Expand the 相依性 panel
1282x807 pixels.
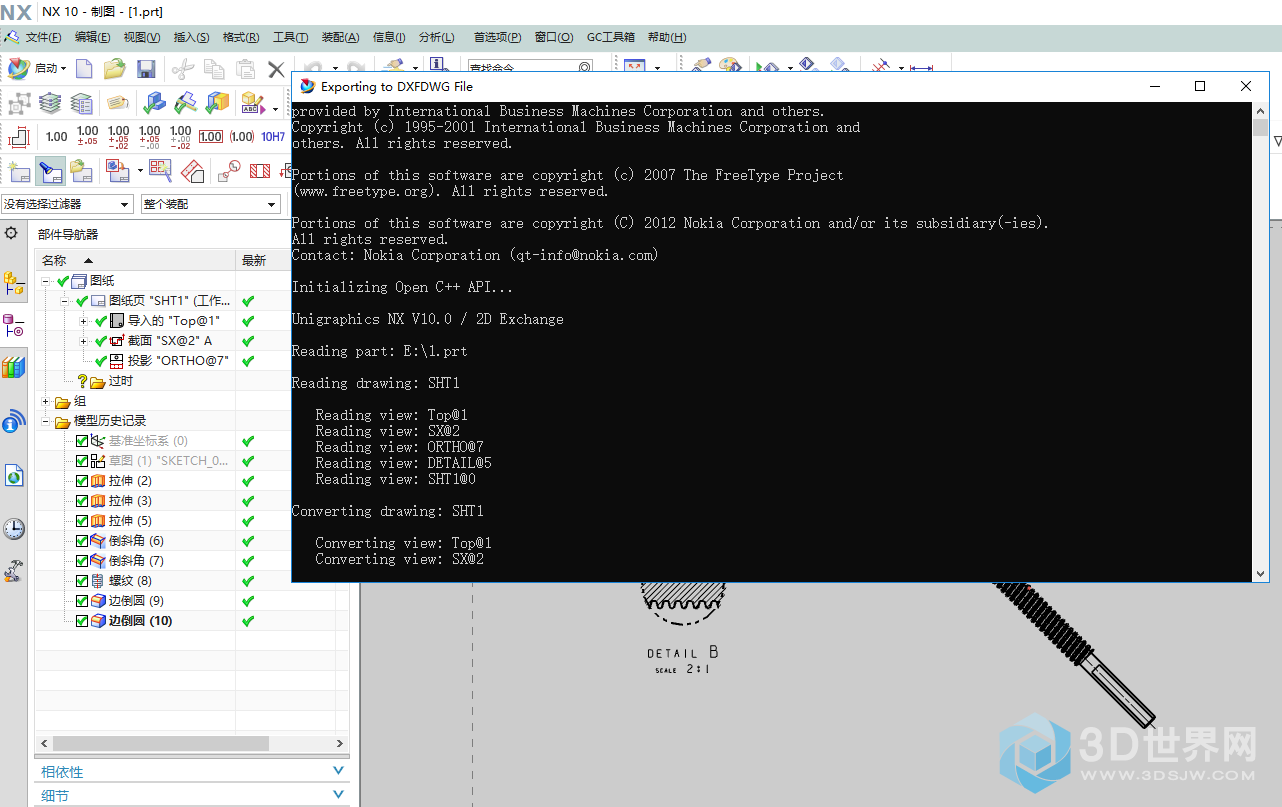(x=192, y=772)
